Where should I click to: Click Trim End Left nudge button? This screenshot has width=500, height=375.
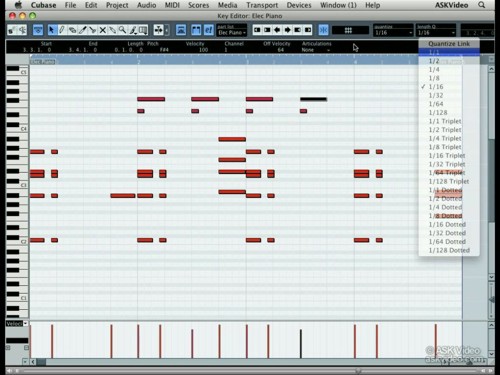[x=298, y=30]
